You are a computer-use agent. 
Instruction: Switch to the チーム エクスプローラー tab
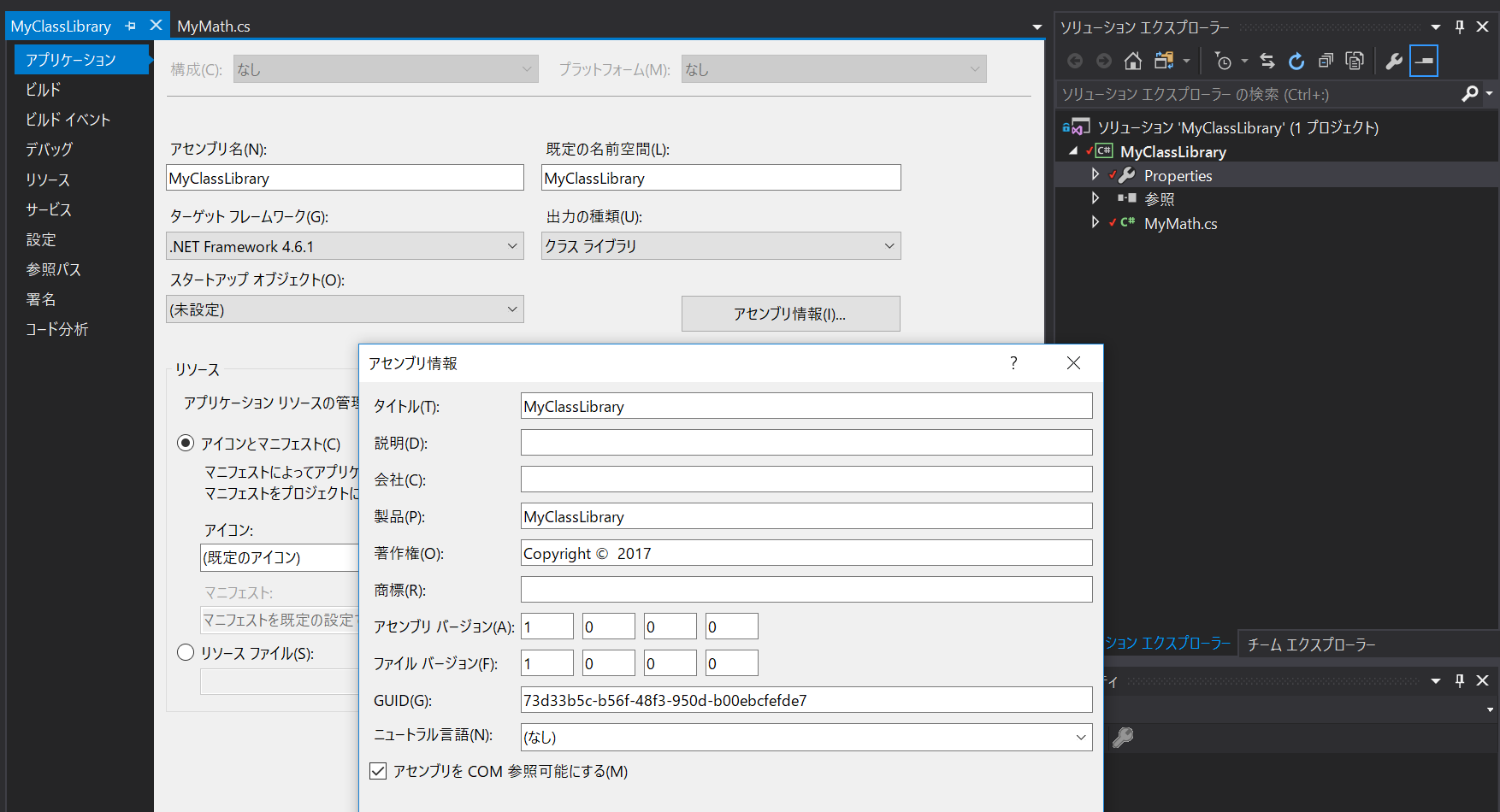pyautogui.click(x=1311, y=644)
